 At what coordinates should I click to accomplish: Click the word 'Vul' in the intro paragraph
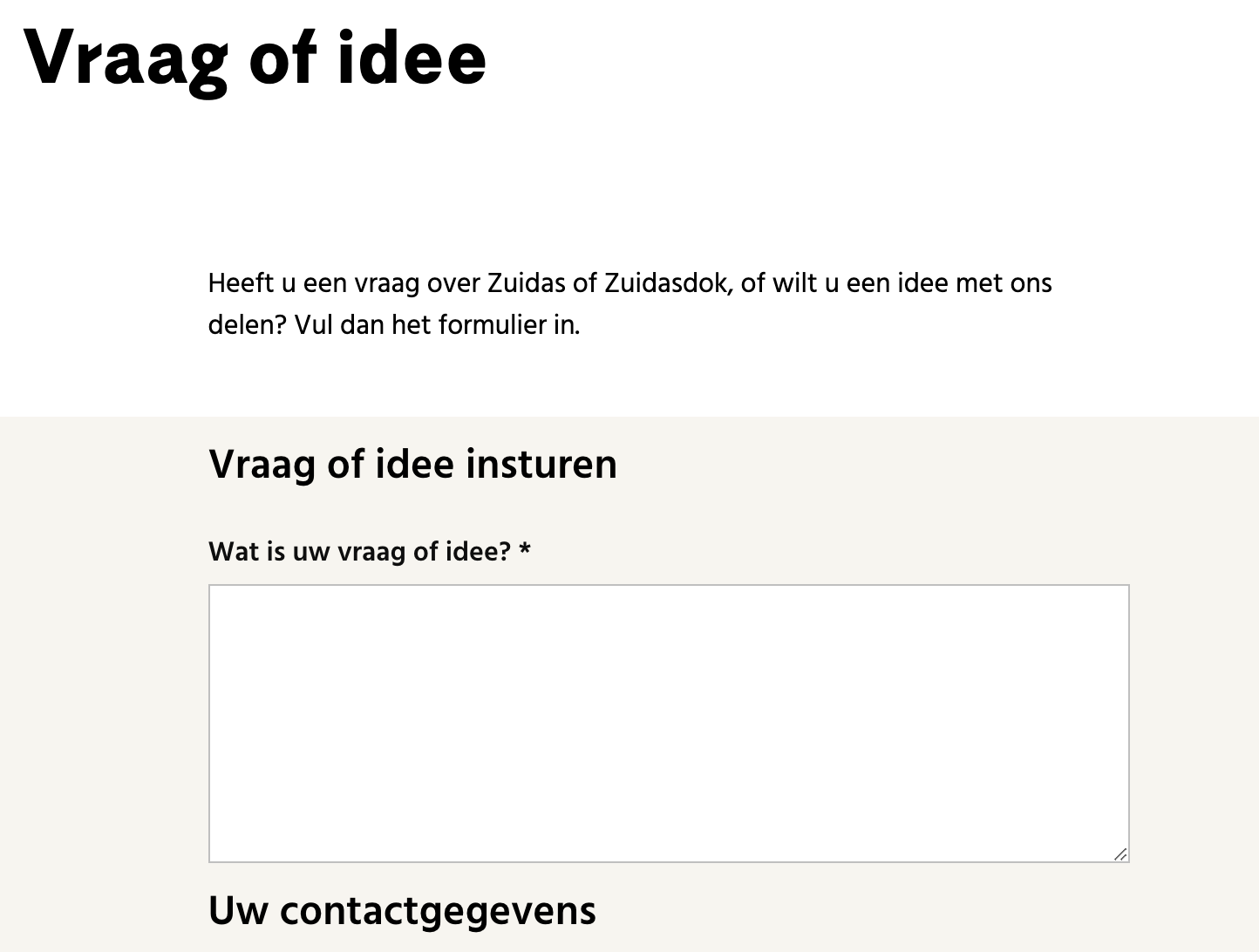314,325
